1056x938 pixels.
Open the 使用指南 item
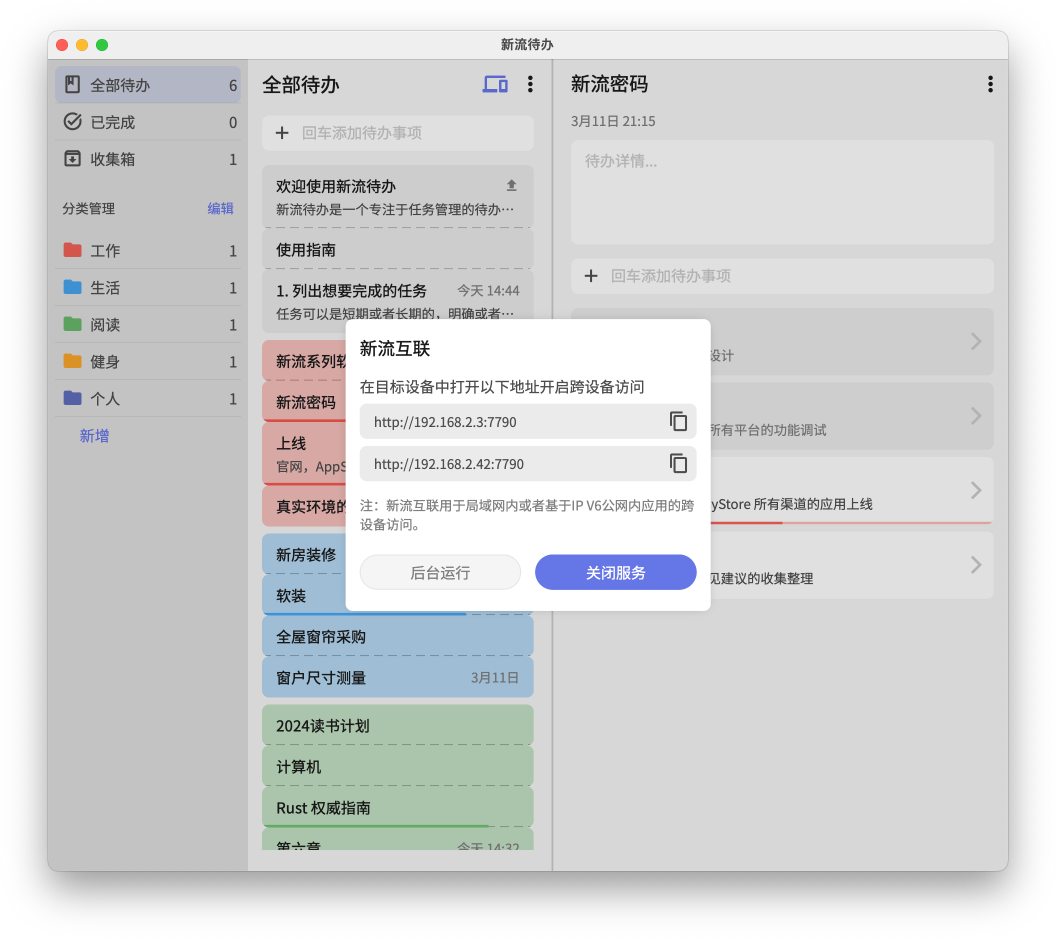(x=397, y=249)
